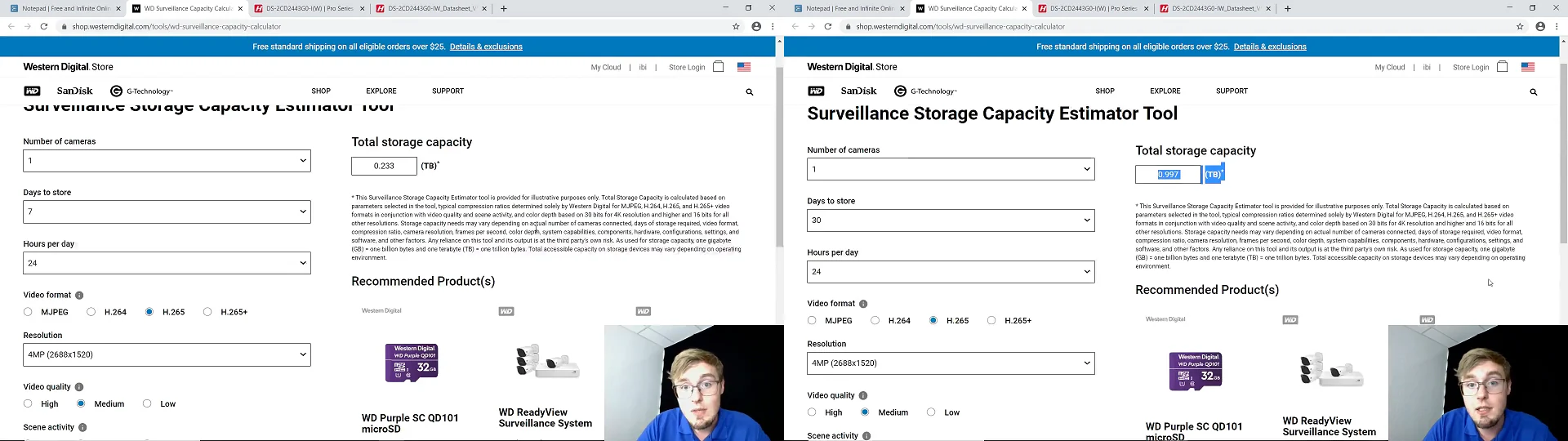
Task: Bookmark the page with the right window star
Action: [1520, 26]
